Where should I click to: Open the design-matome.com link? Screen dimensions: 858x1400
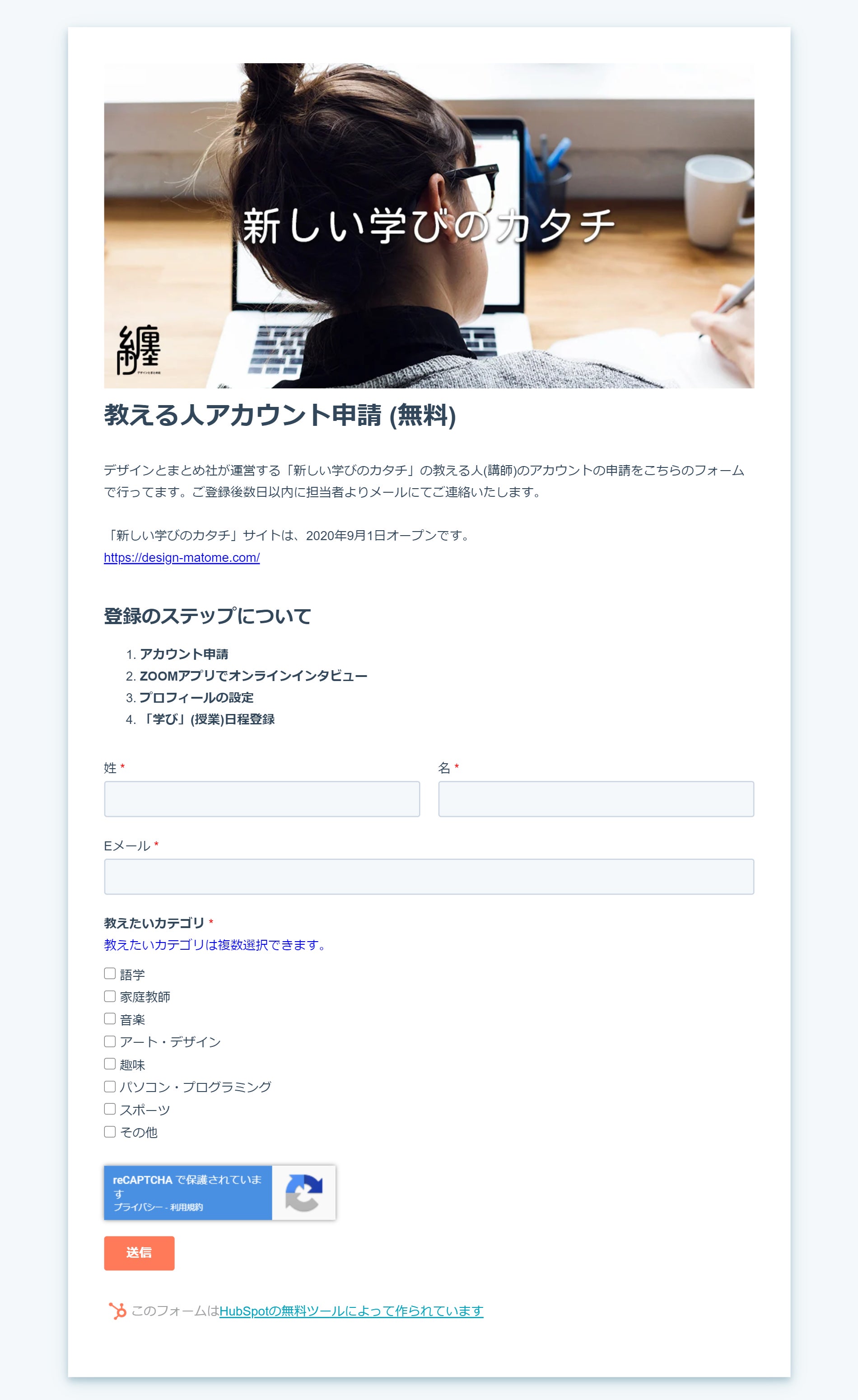pos(182,557)
